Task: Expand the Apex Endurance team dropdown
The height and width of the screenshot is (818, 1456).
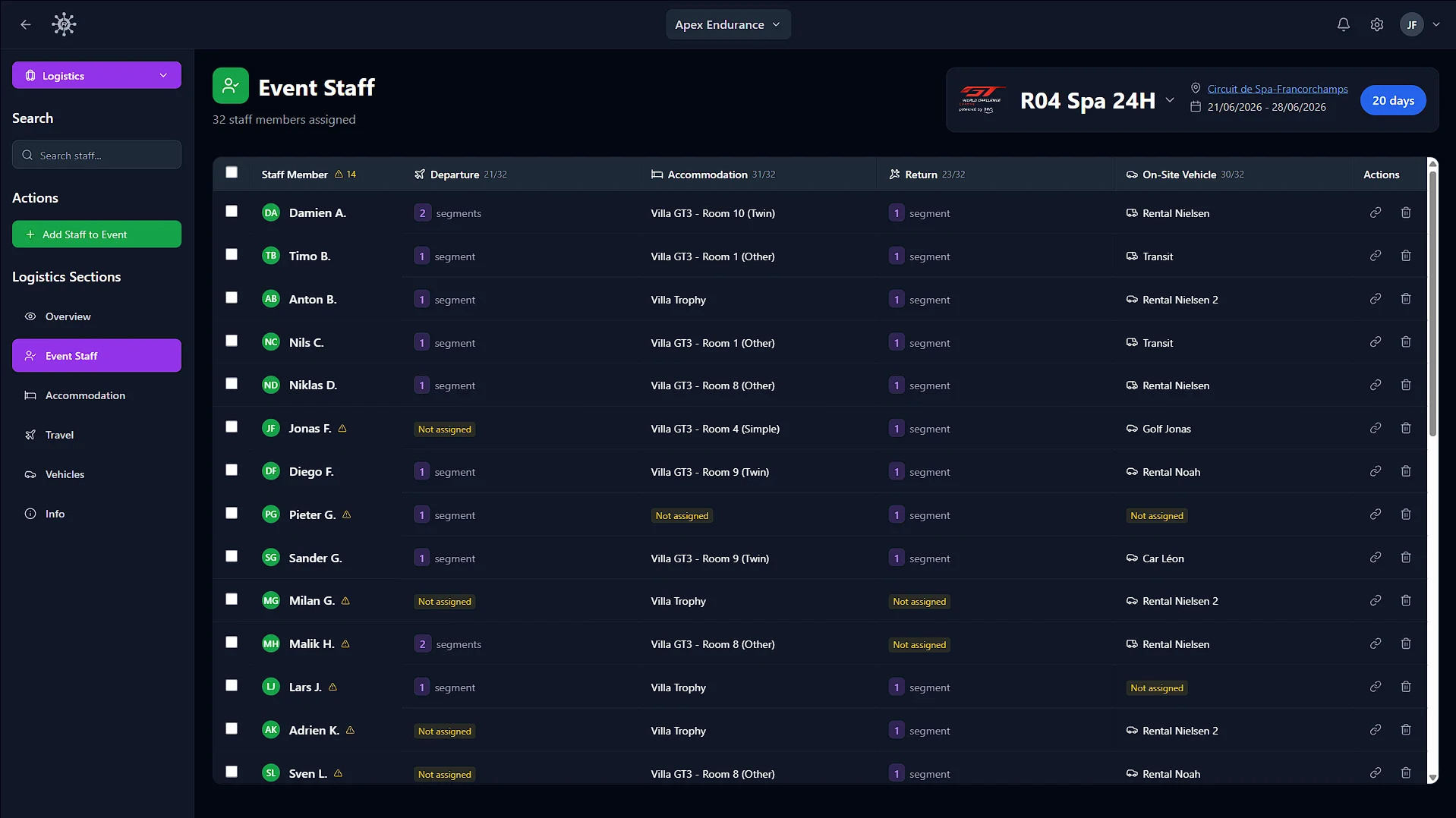Action: click(x=728, y=24)
